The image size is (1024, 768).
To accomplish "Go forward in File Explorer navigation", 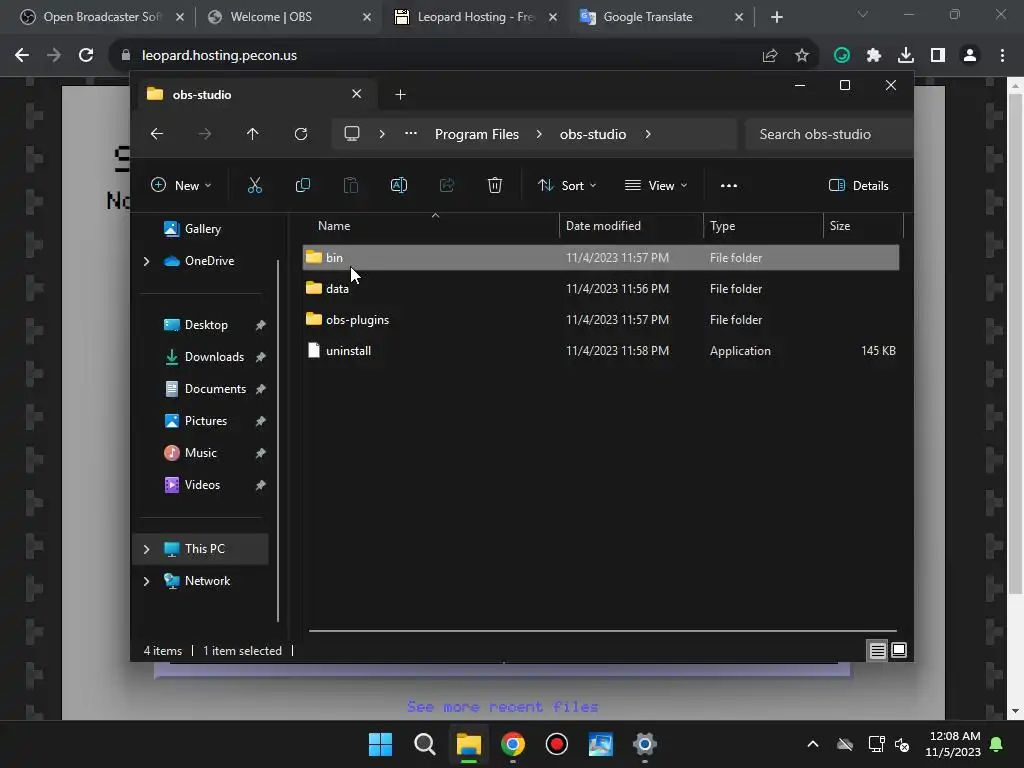I will tap(204, 134).
